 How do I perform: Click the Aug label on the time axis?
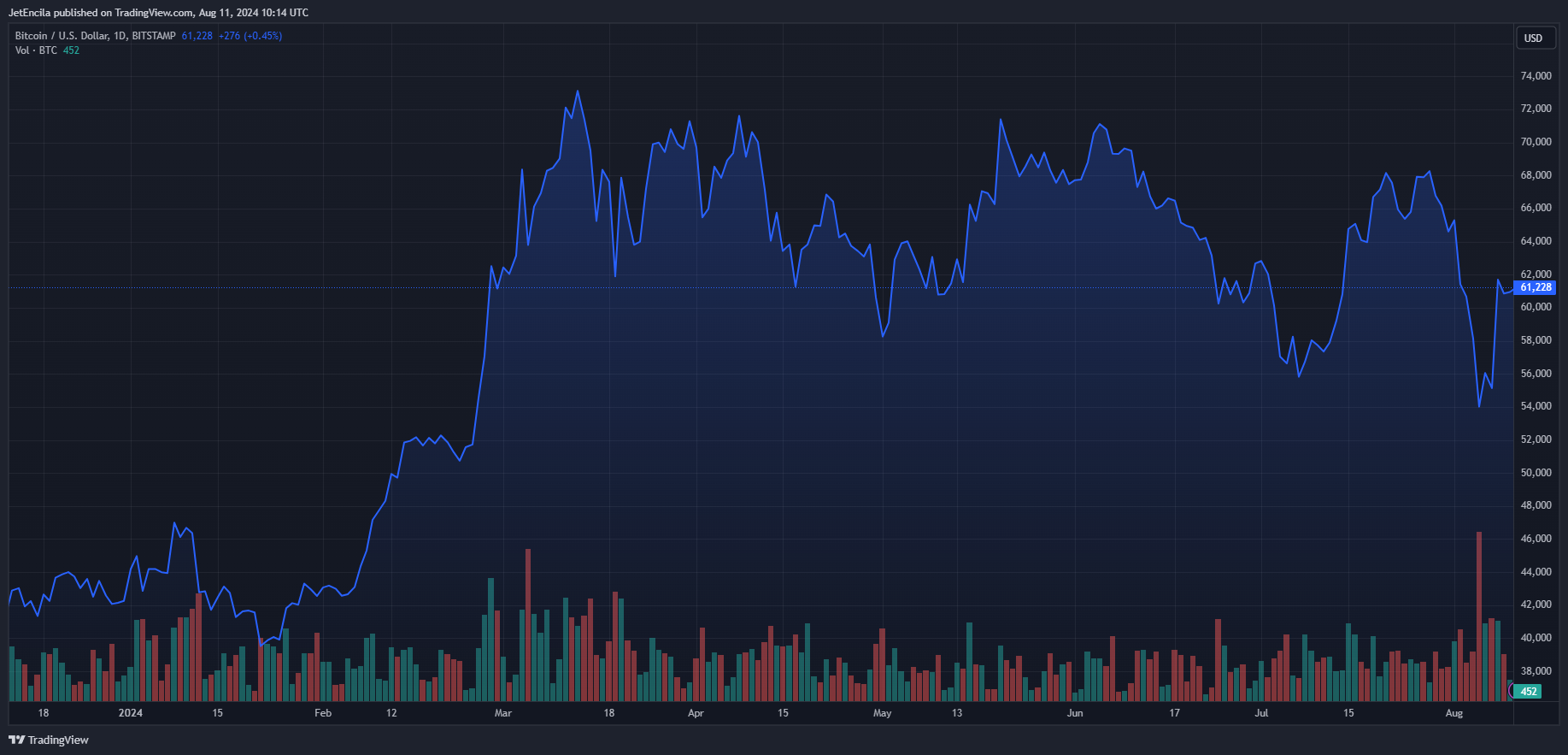tap(1453, 713)
